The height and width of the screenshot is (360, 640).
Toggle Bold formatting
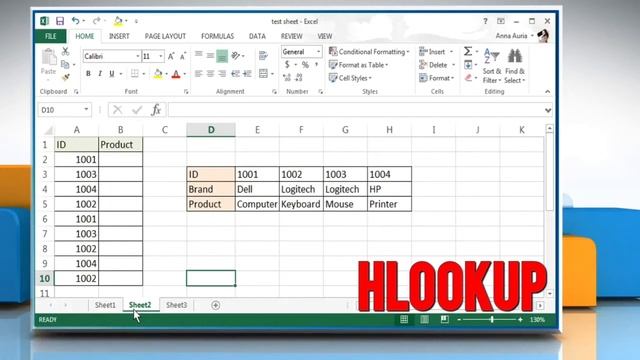(88, 74)
